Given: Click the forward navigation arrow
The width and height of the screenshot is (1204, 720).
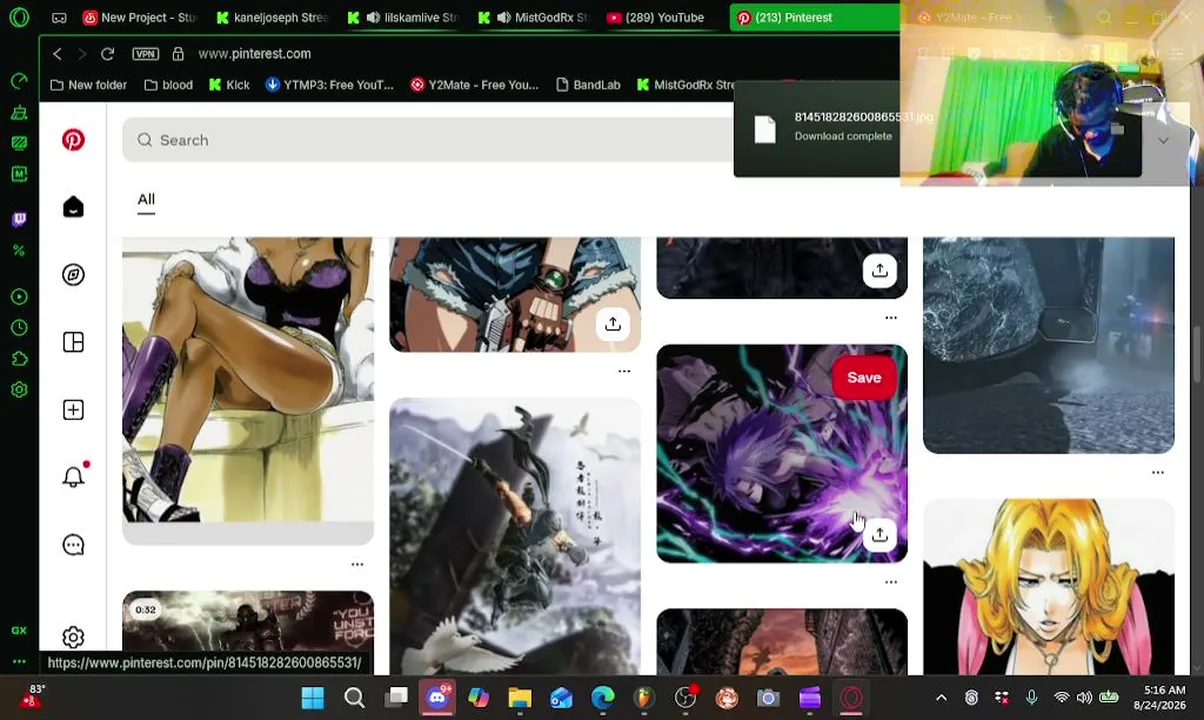Looking at the screenshot, I should coord(82,54).
